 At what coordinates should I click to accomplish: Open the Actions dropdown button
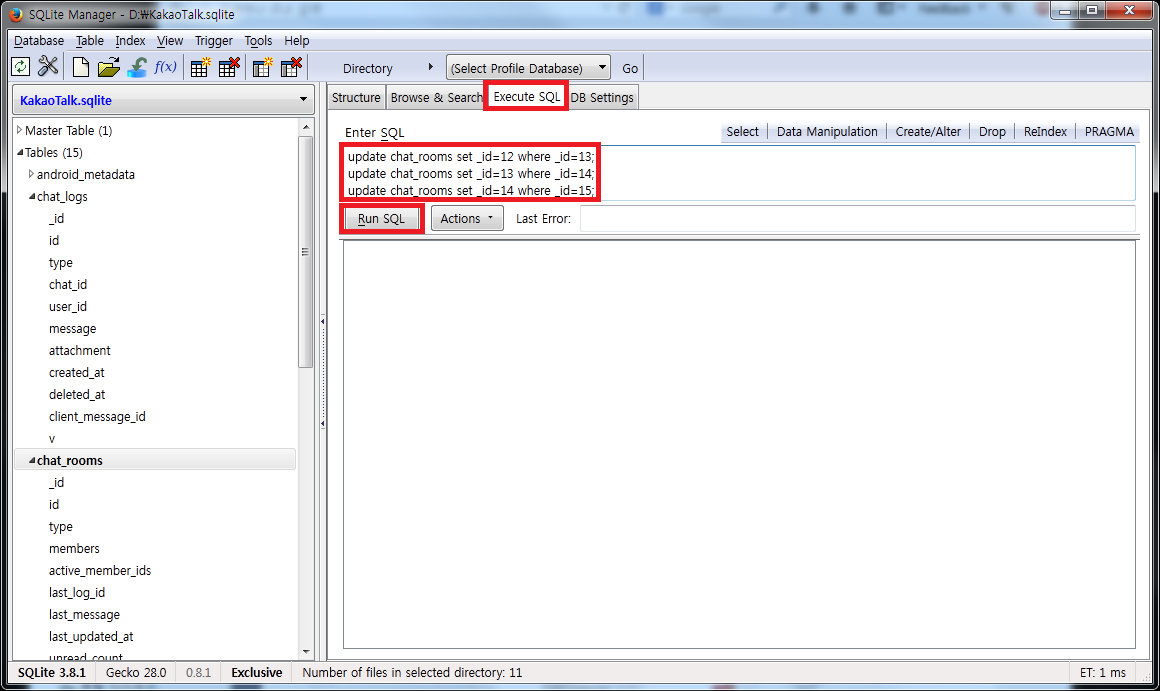pyautogui.click(x=467, y=219)
